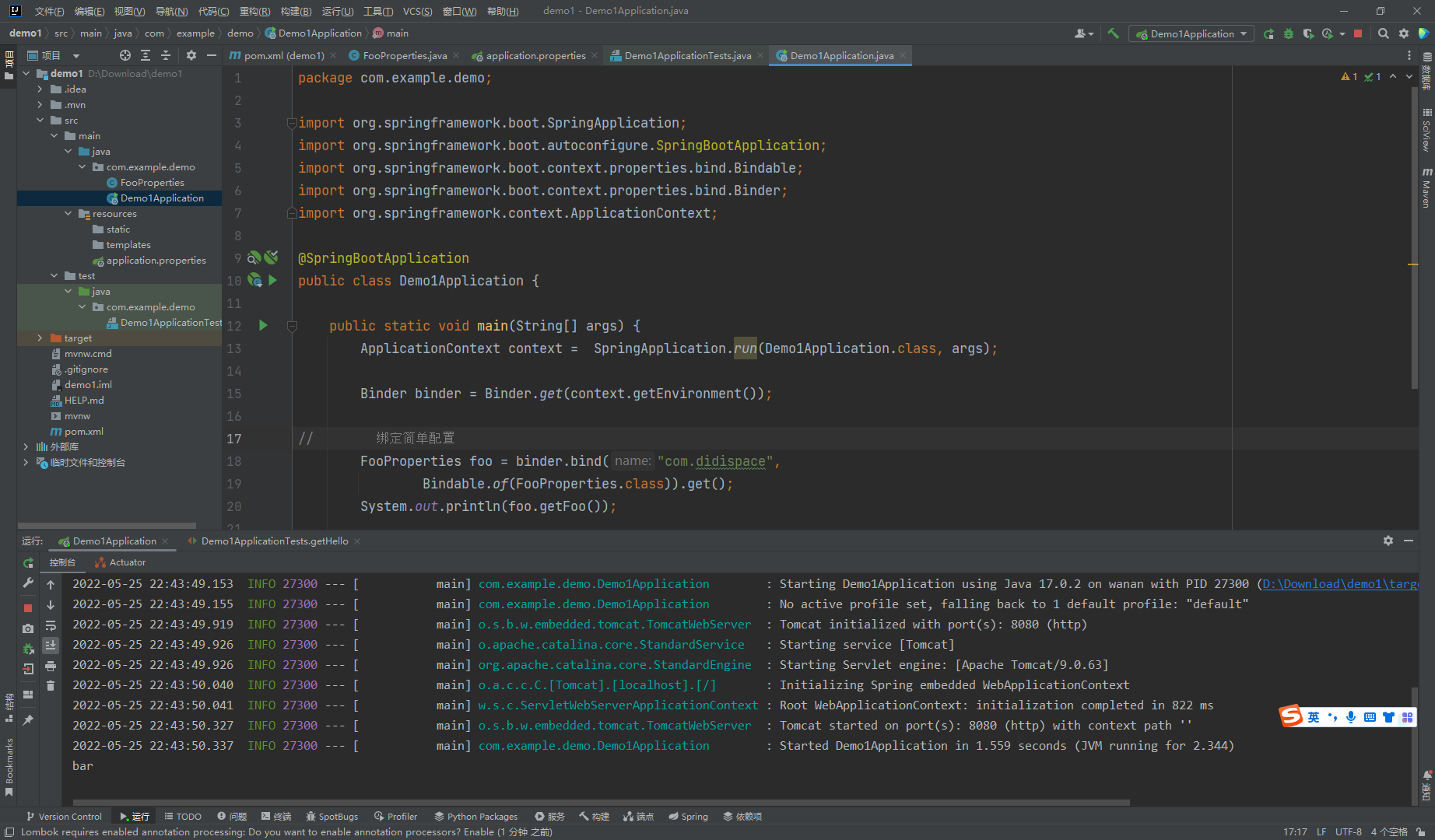Toggle fold marker beside main method line 12
1435x840 pixels.
(x=292, y=326)
